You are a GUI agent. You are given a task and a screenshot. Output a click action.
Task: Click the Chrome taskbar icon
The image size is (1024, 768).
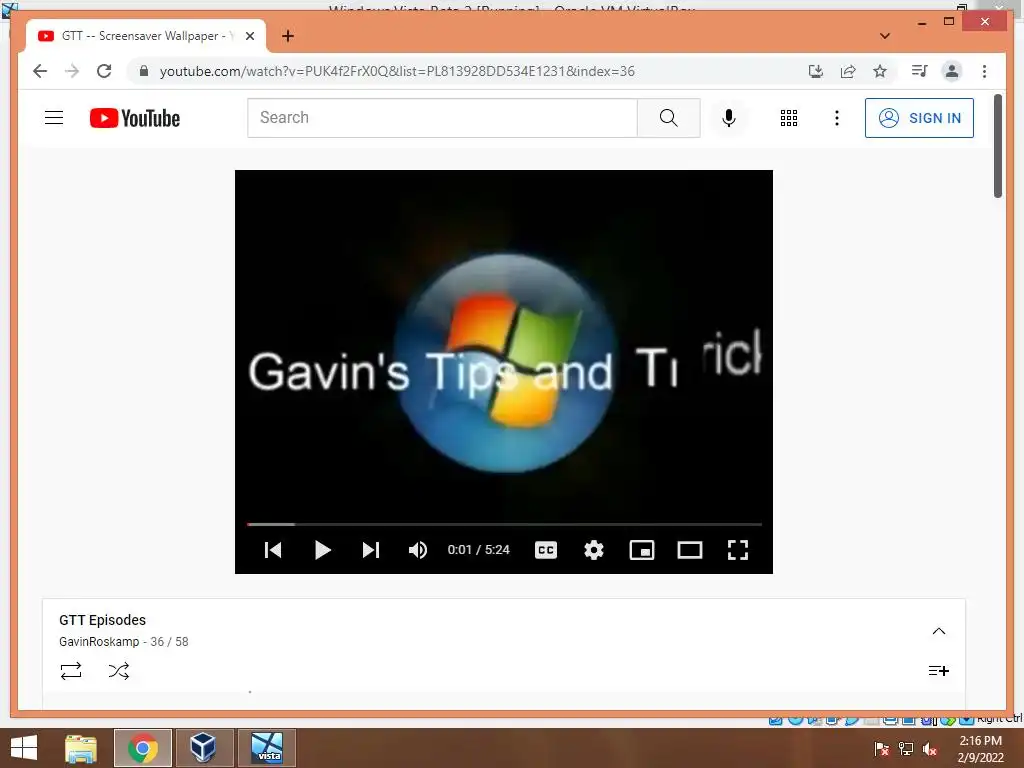142,748
